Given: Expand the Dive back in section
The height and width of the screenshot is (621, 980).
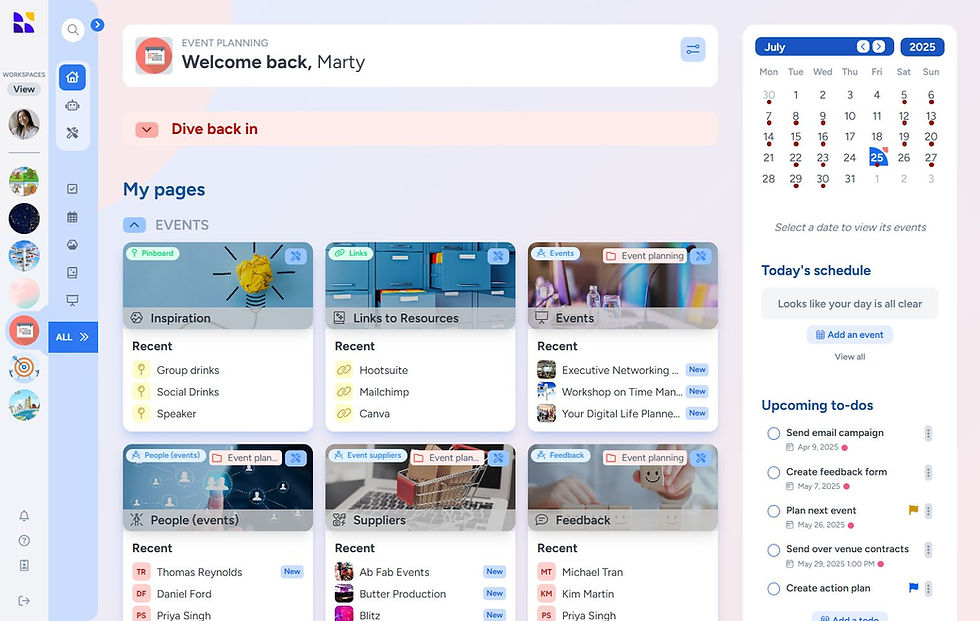Looking at the screenshot, I should pyautogui.click(x=147, y=129).
